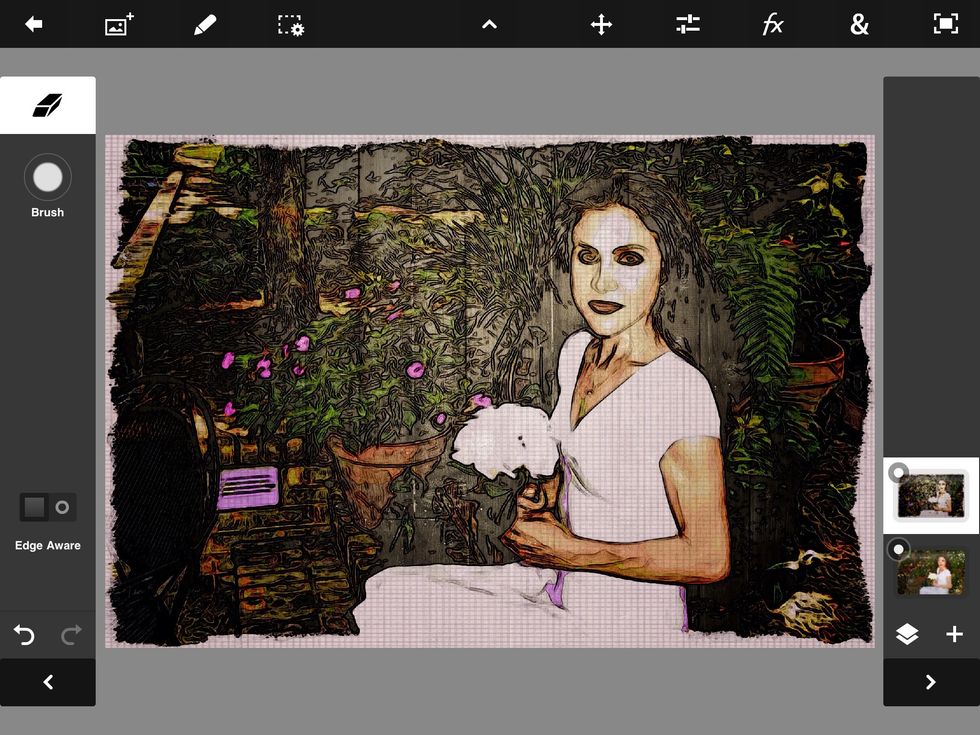Redo the last edit
This screenshot has height=735, width=980.
[70, 634]
